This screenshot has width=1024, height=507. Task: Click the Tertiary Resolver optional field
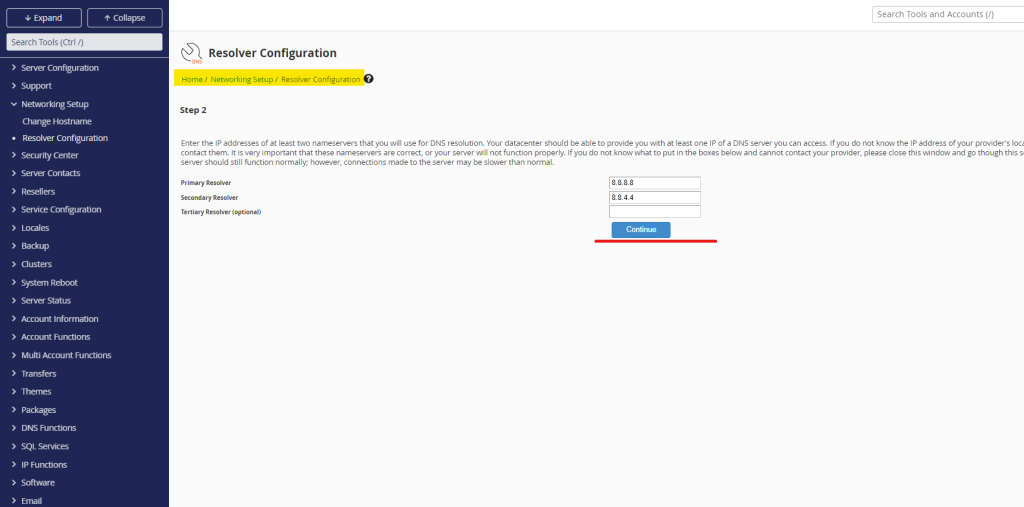click(x=655, y=212)
